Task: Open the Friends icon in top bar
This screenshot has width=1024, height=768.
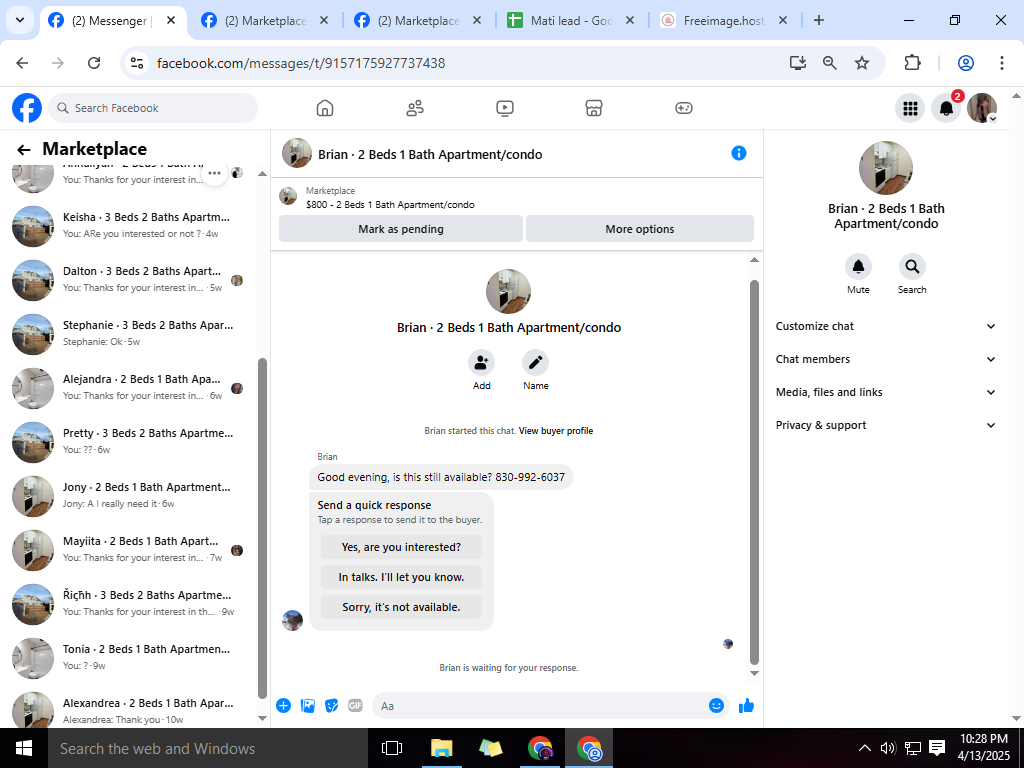Action: pyautogui.click(x=415, y=108)
